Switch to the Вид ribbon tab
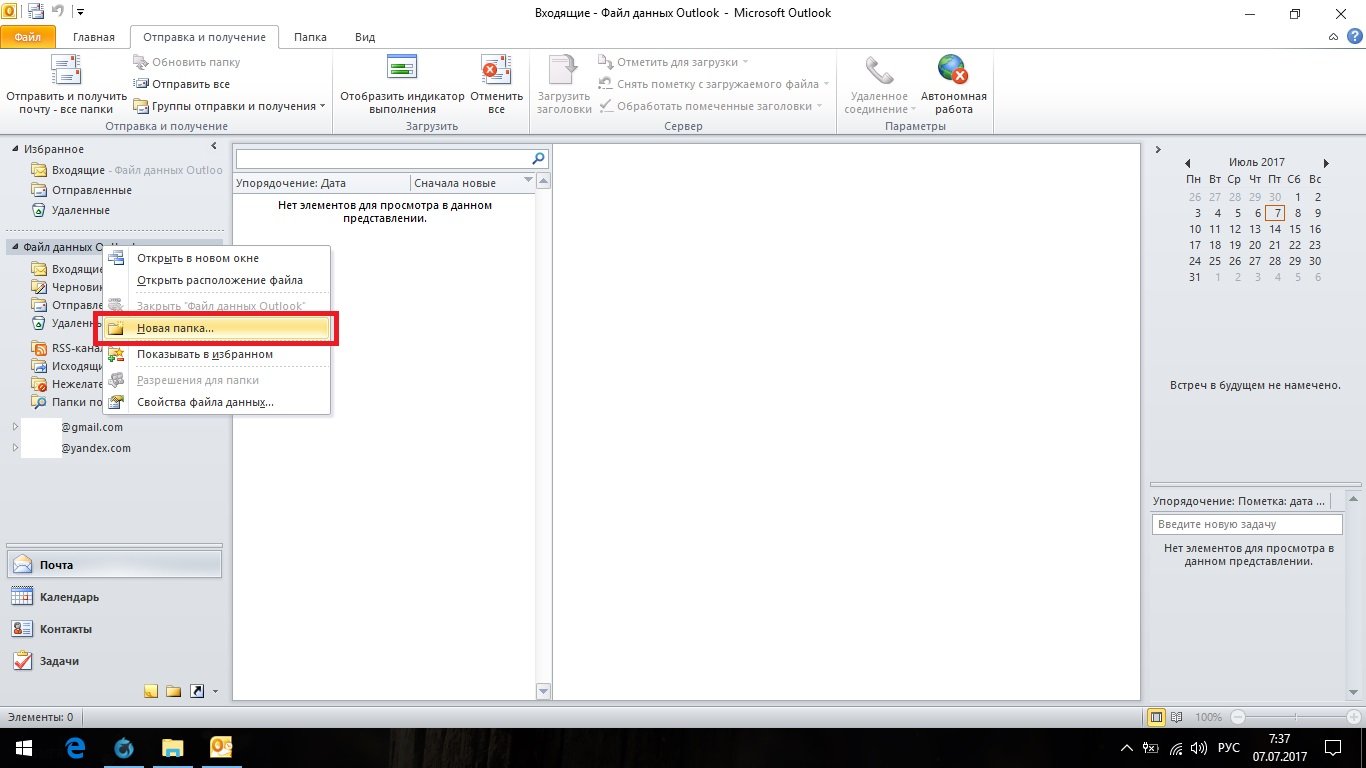Screen dimensions: 1366x768 click(365, 37)
